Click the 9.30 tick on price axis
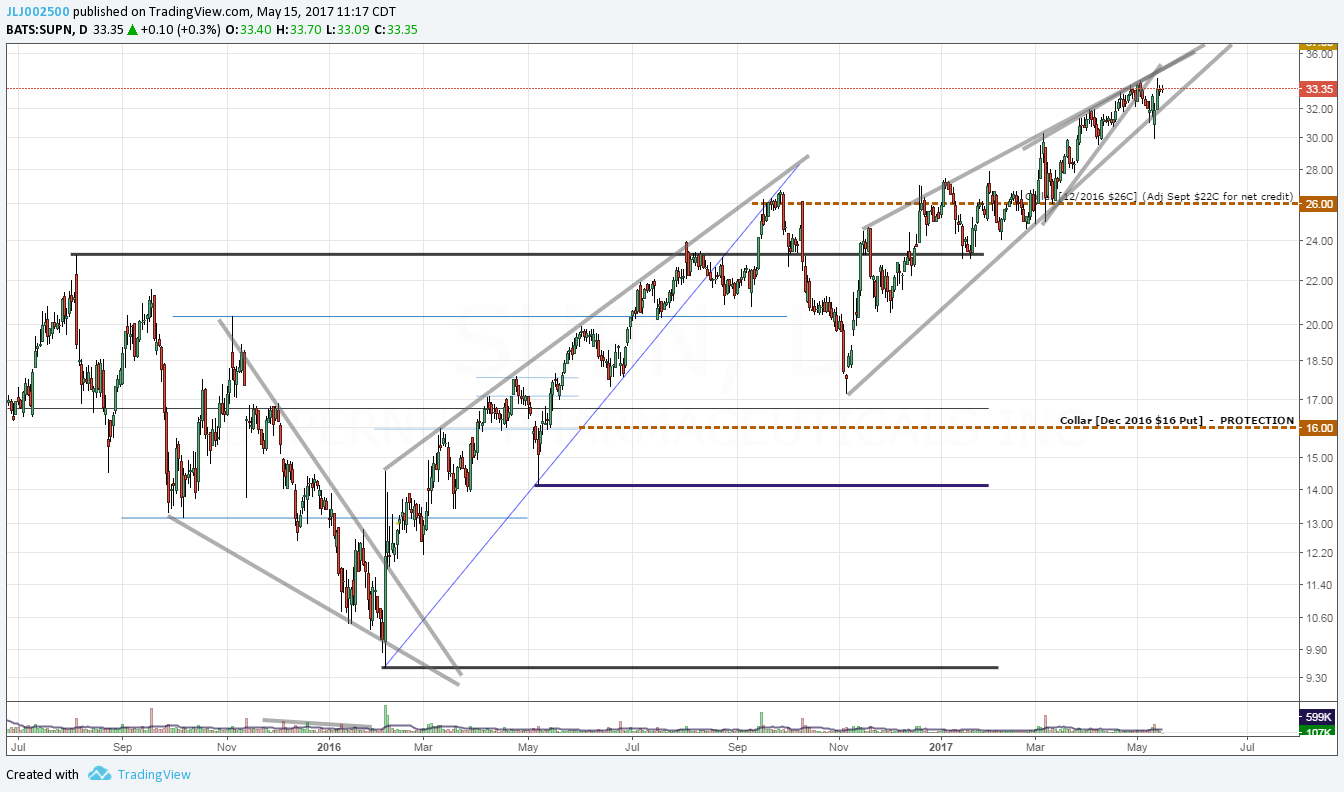This screenshot has width=1344, height=792. pyautogui.click(x=1316, y=678)
